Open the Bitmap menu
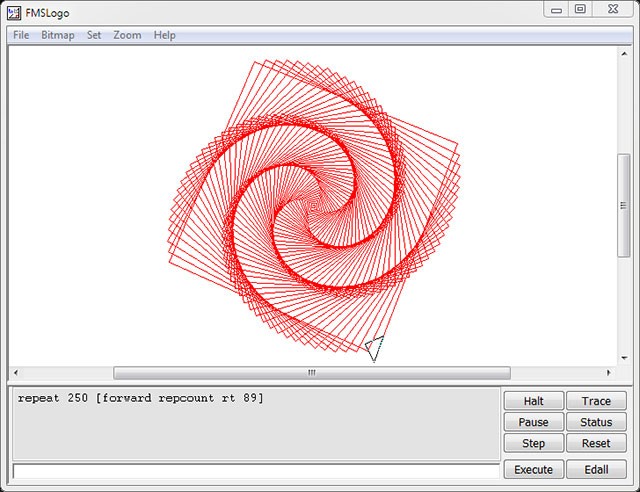This screenshot has width=640, height=492. pyautogui.click(x=58, y=35)
